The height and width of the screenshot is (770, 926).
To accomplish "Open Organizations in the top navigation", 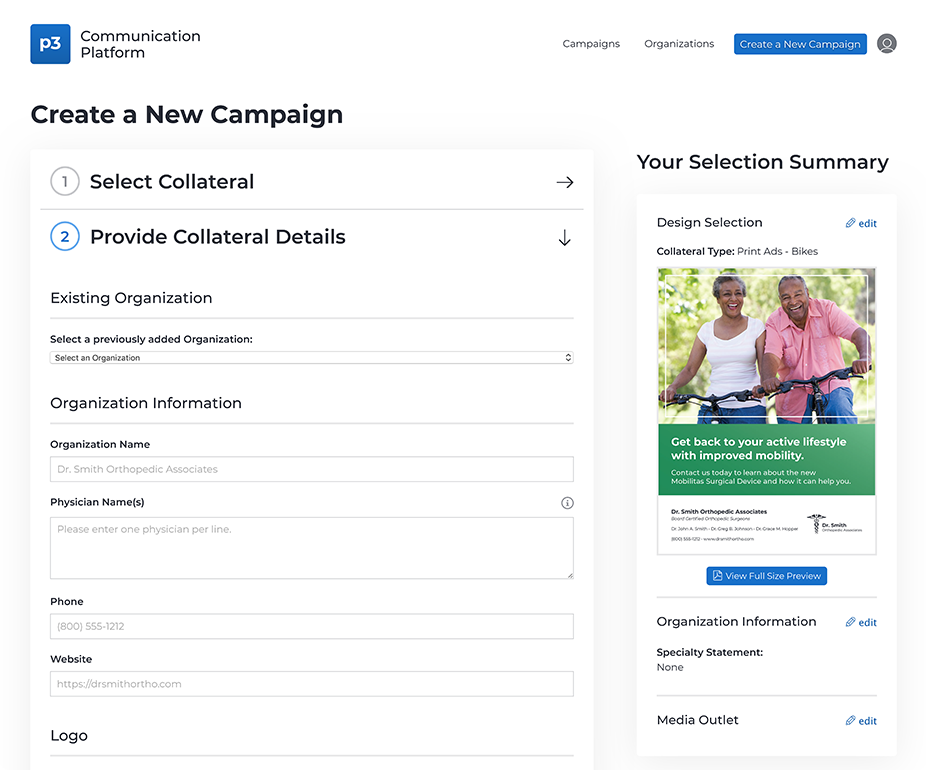I will coord(679,44).
